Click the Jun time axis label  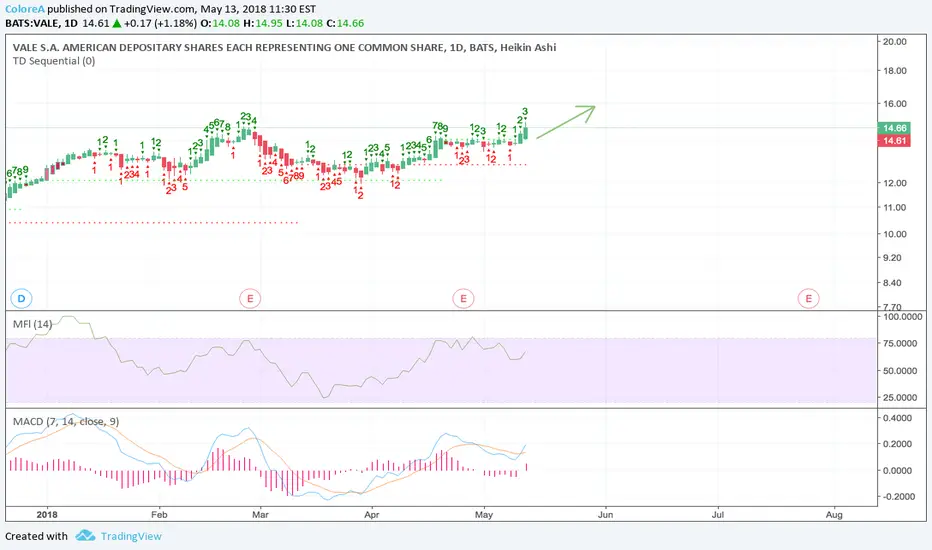(x=605, y=515)
